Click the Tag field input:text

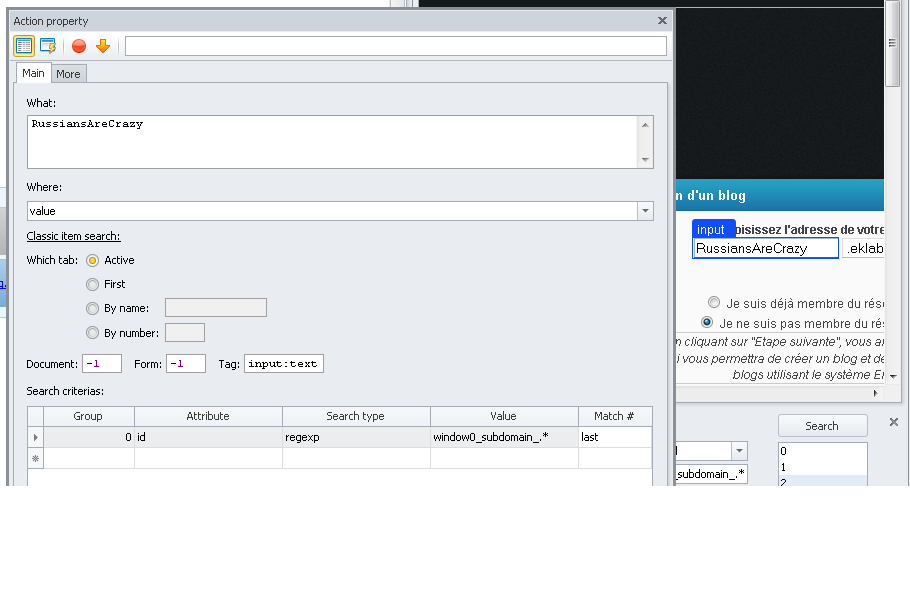[x=284, y=364]
